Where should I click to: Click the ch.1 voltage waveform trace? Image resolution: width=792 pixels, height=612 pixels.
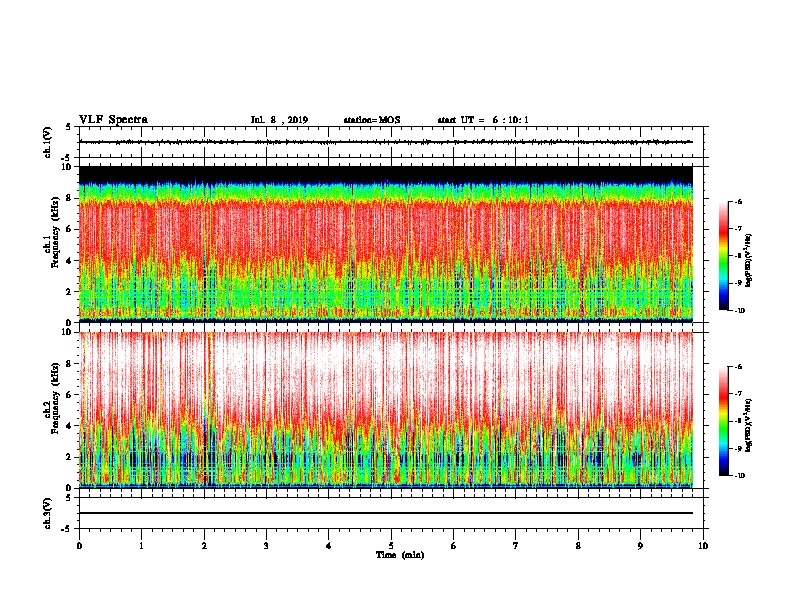(x=386, y=142)
